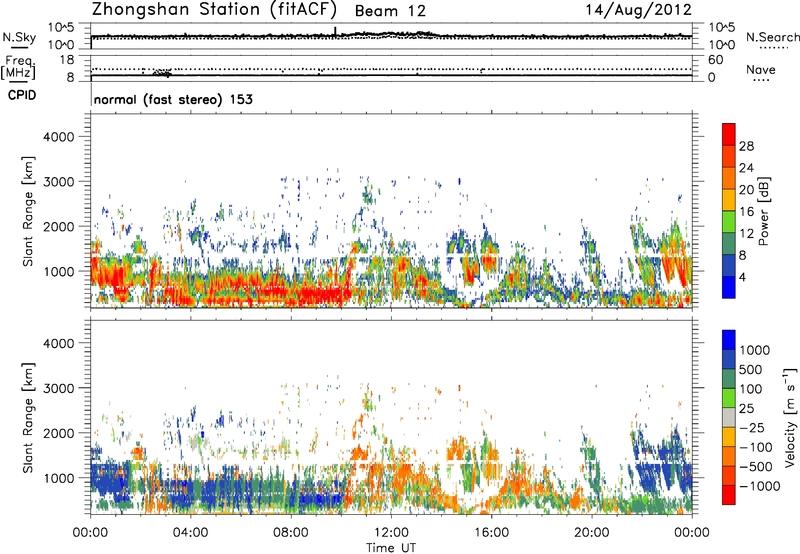800x554 pixels.
Task: Click the '4' tick on power colorbar
Action: click(x=743, y=277)
